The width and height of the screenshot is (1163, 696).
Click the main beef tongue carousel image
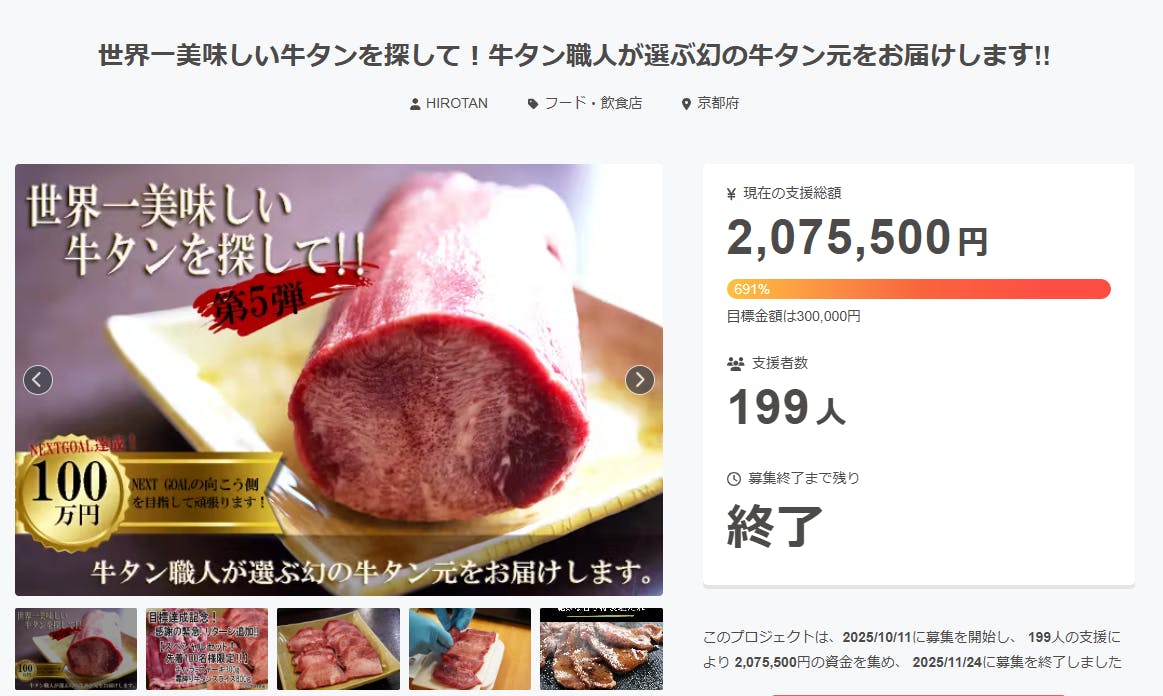tap(339, 380)
